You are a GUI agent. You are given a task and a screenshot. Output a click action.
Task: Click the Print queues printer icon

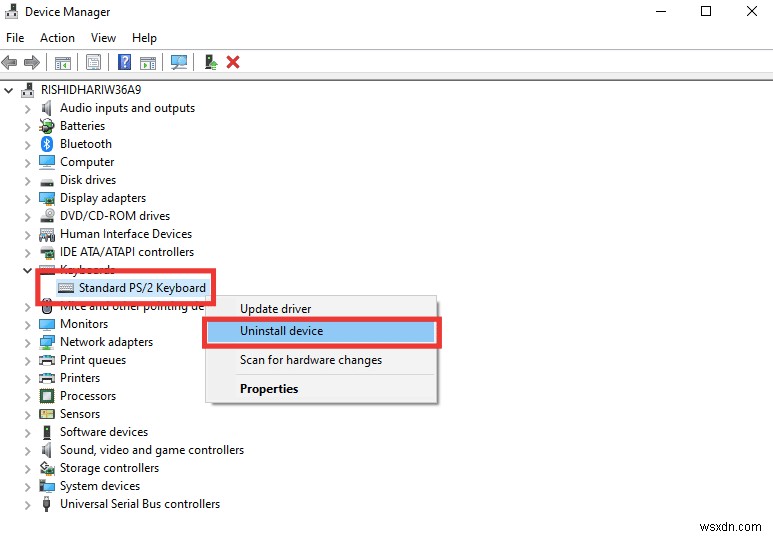47,360
